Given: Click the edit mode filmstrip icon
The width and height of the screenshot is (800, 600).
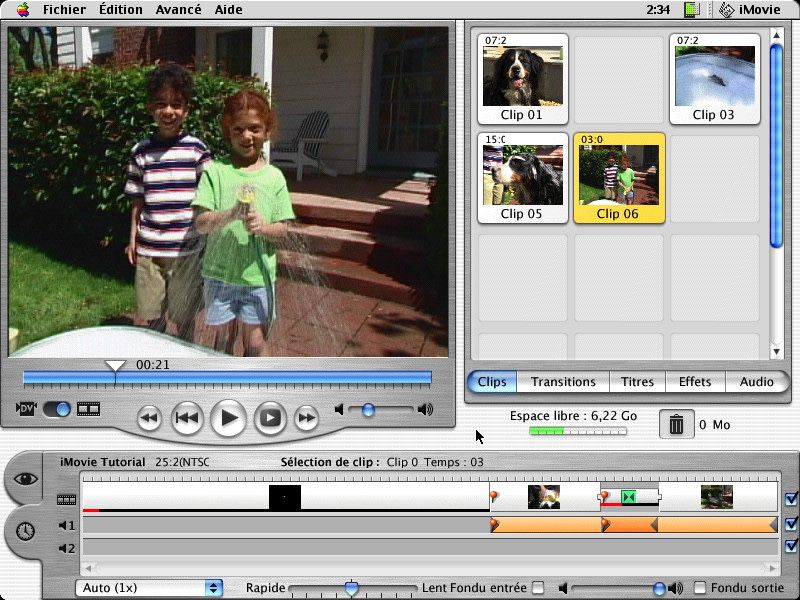Looking at the screenshot, I should point(88,409).
